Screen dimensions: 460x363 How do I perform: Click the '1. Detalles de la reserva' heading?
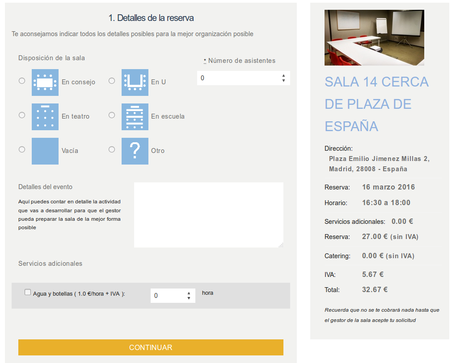pos(151,18)
